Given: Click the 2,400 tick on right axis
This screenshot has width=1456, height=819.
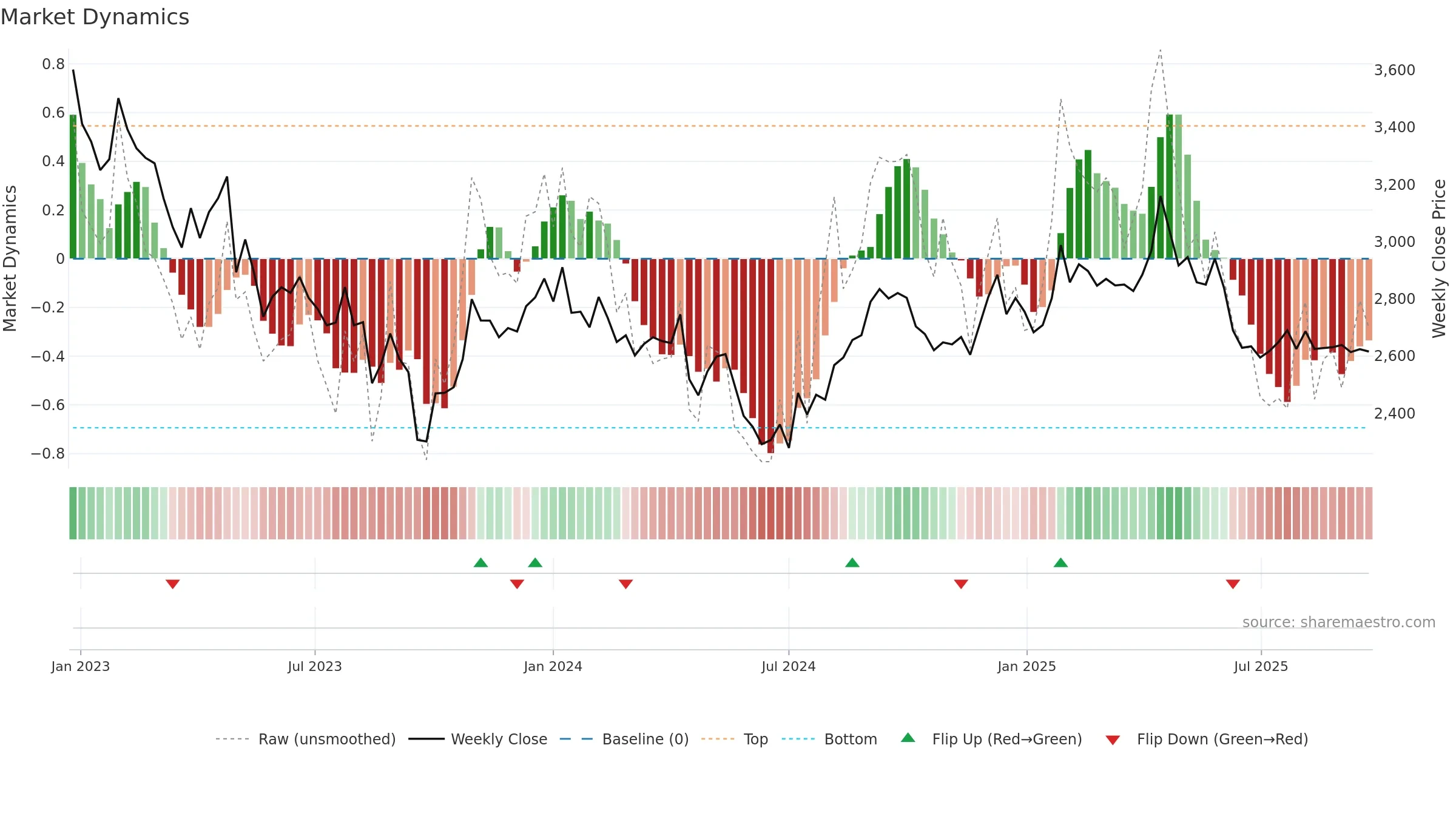Looking at the screenshot, I should [1395, 413].
